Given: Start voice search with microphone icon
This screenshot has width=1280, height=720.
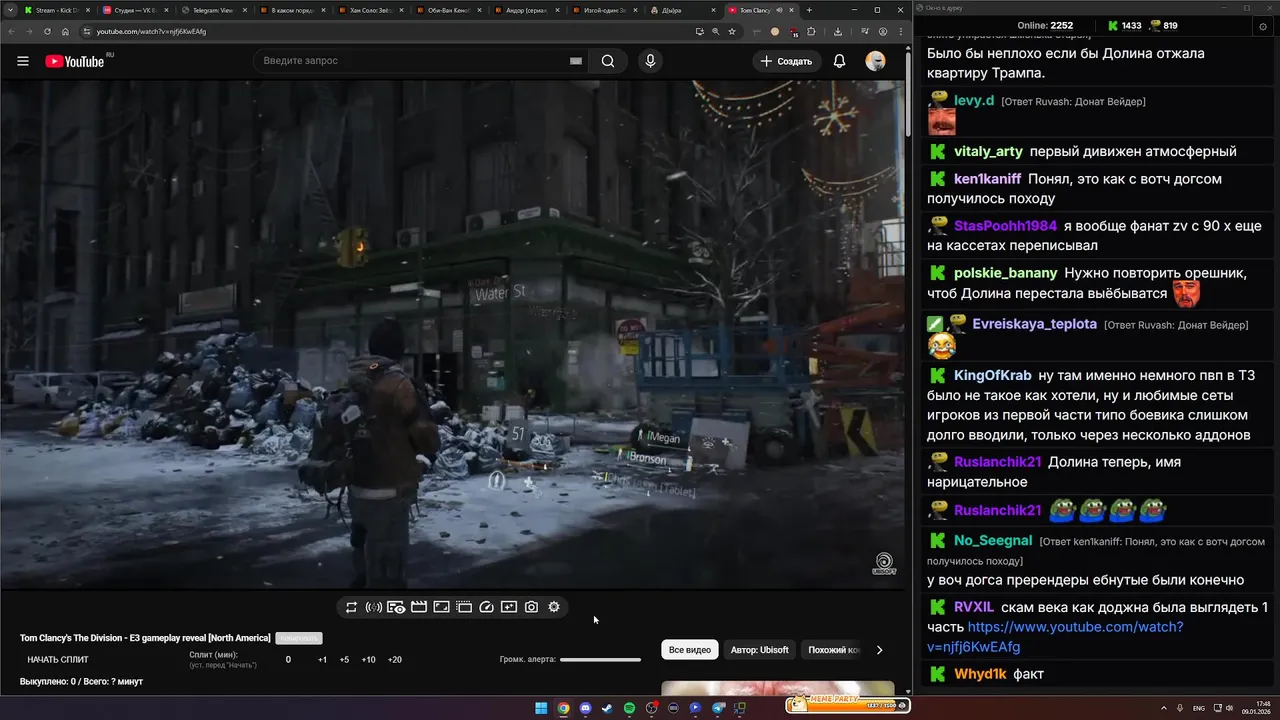Looking at the screenshot, I should click(650, 61).
